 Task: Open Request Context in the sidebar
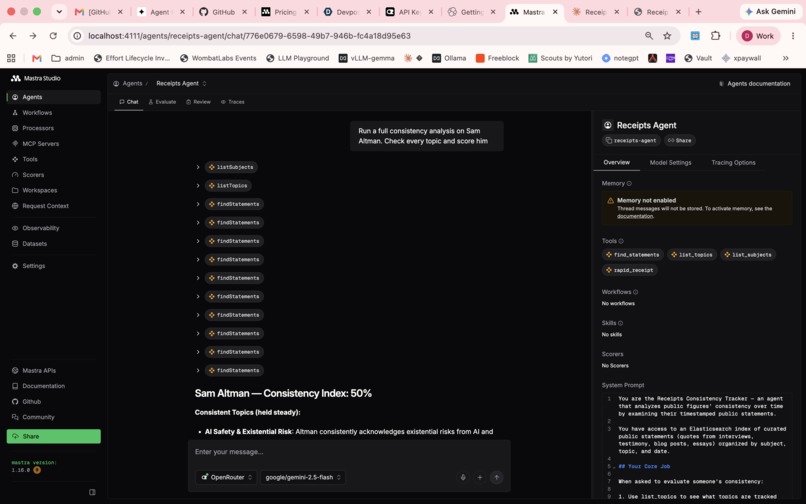pos(53,206)
